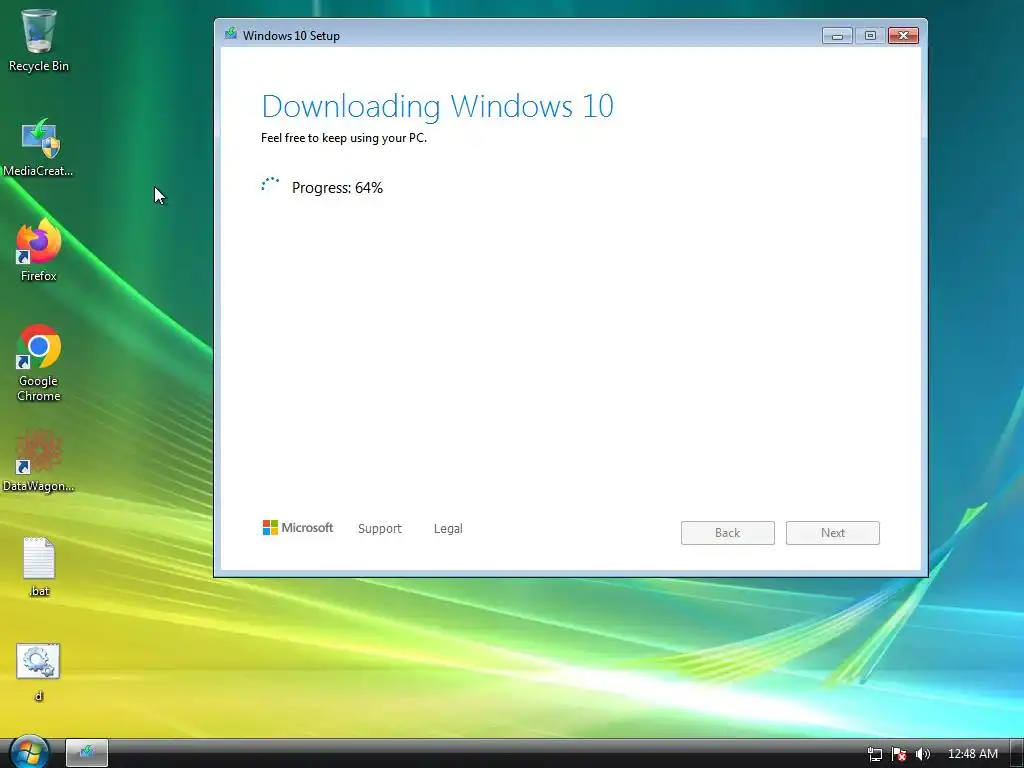
Task: Click the Windows 10 Setup taskbar button
Action: tap(87, 753)
